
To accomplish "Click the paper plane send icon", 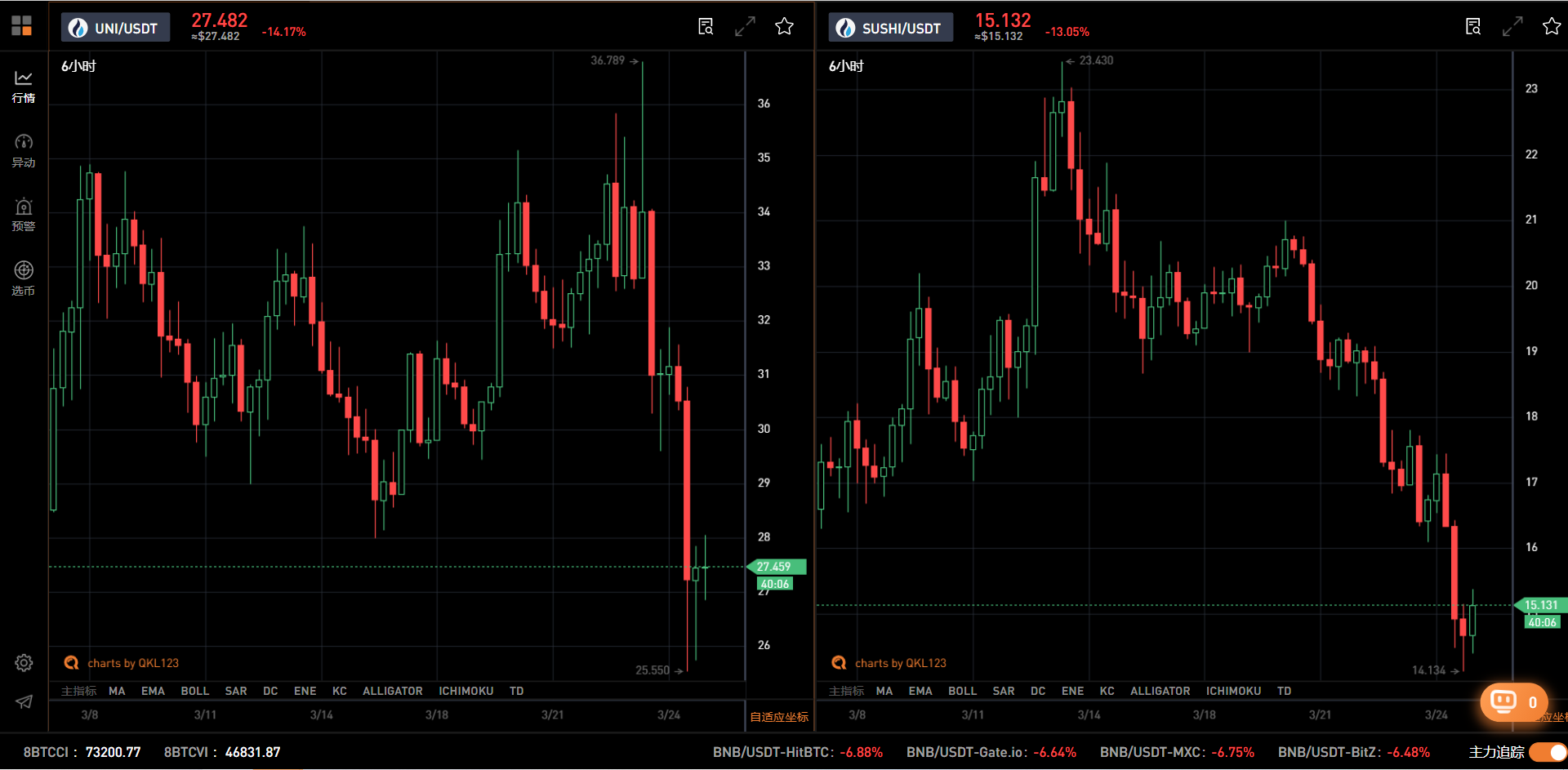I will tap(24, 701).
